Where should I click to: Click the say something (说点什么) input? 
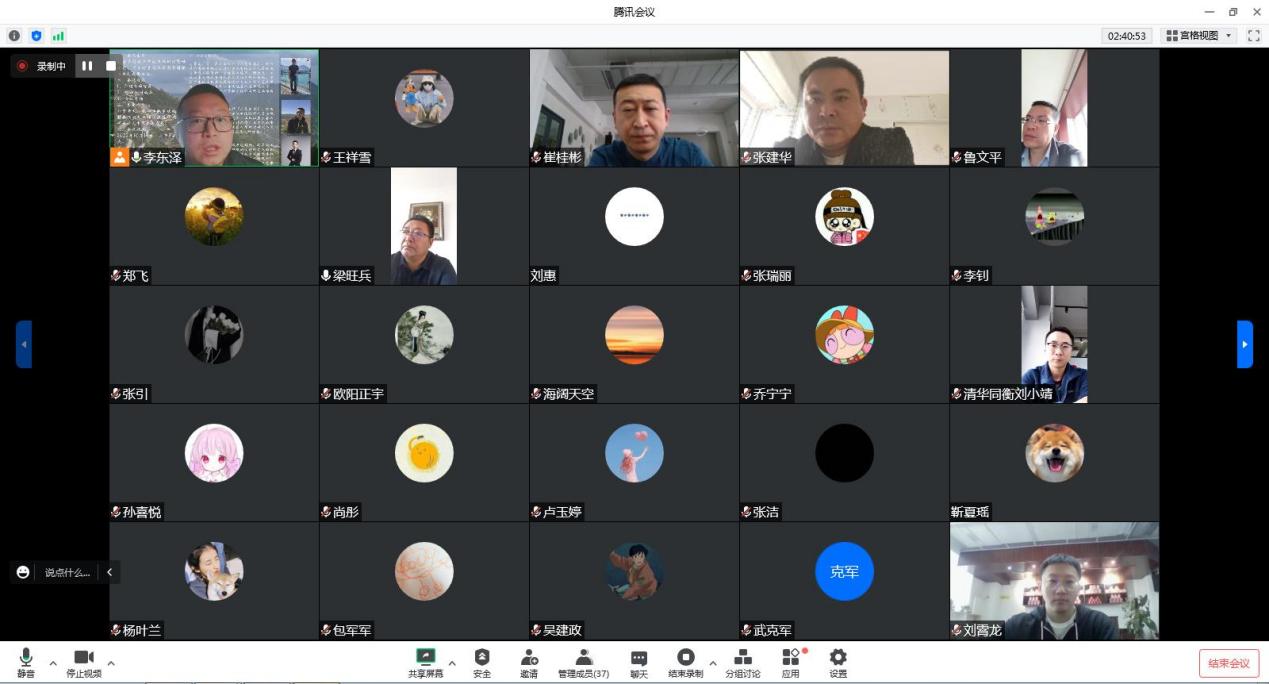[x=66, y=572]
